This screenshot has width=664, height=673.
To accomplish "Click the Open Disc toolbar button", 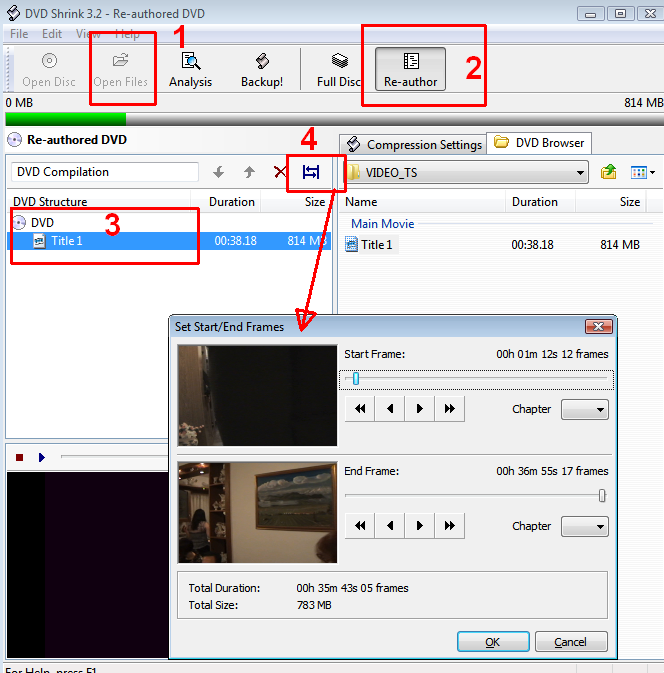I will pyautogui.click(x=49, y=70).
